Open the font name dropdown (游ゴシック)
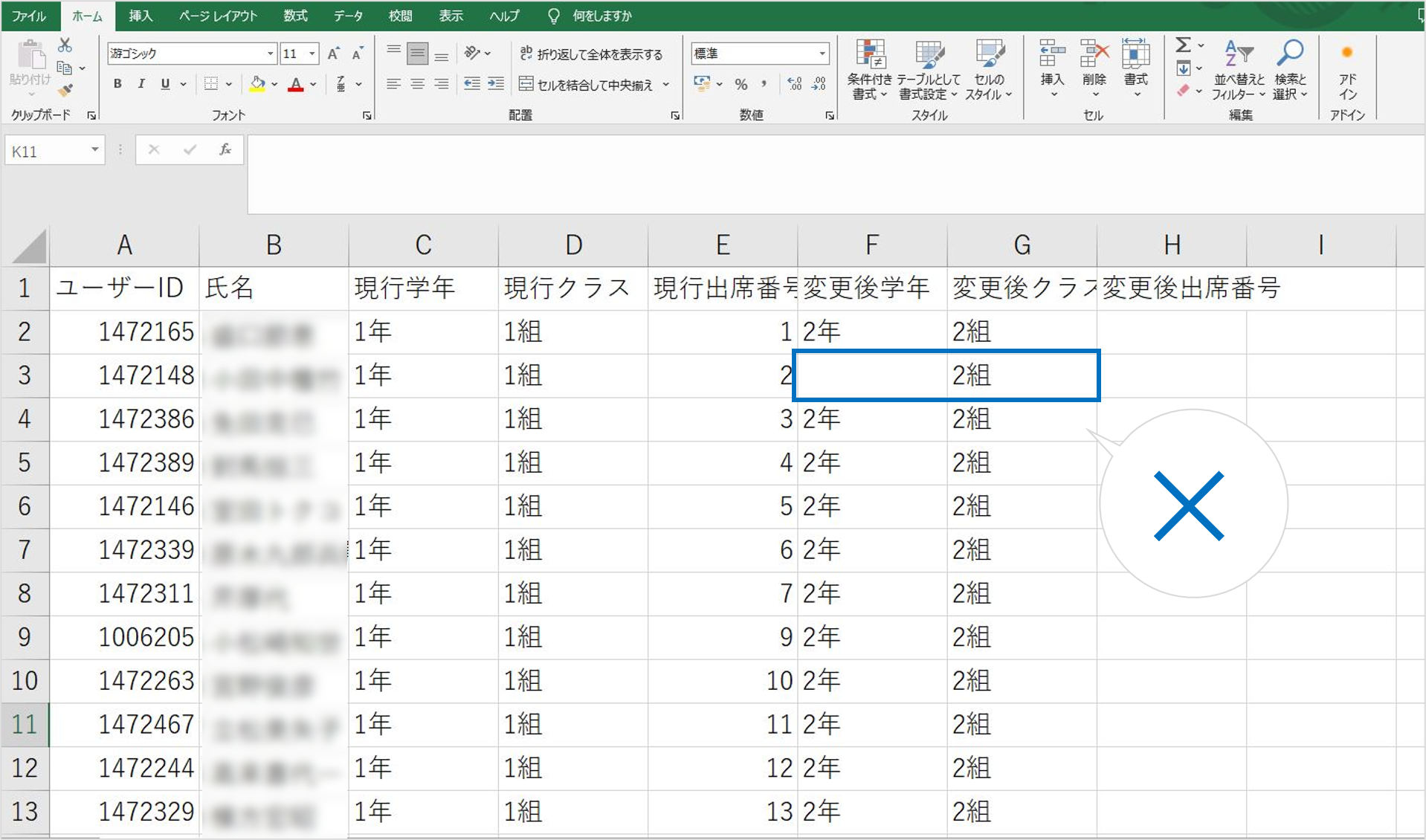Screen dimensions: 1426x840 coord(271,54)
